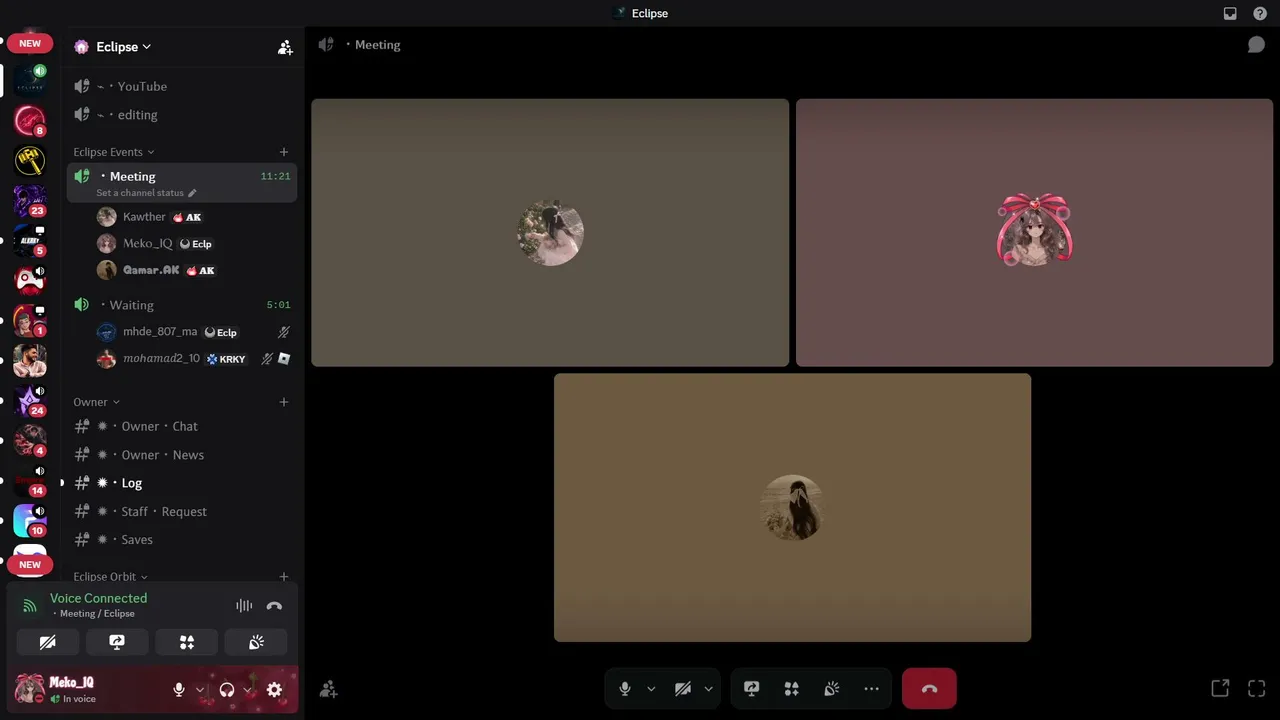Viewport: 1280px width, 720px height.
Task: Open soundboard in the voice panel
Action: click(x=256, y=642)
